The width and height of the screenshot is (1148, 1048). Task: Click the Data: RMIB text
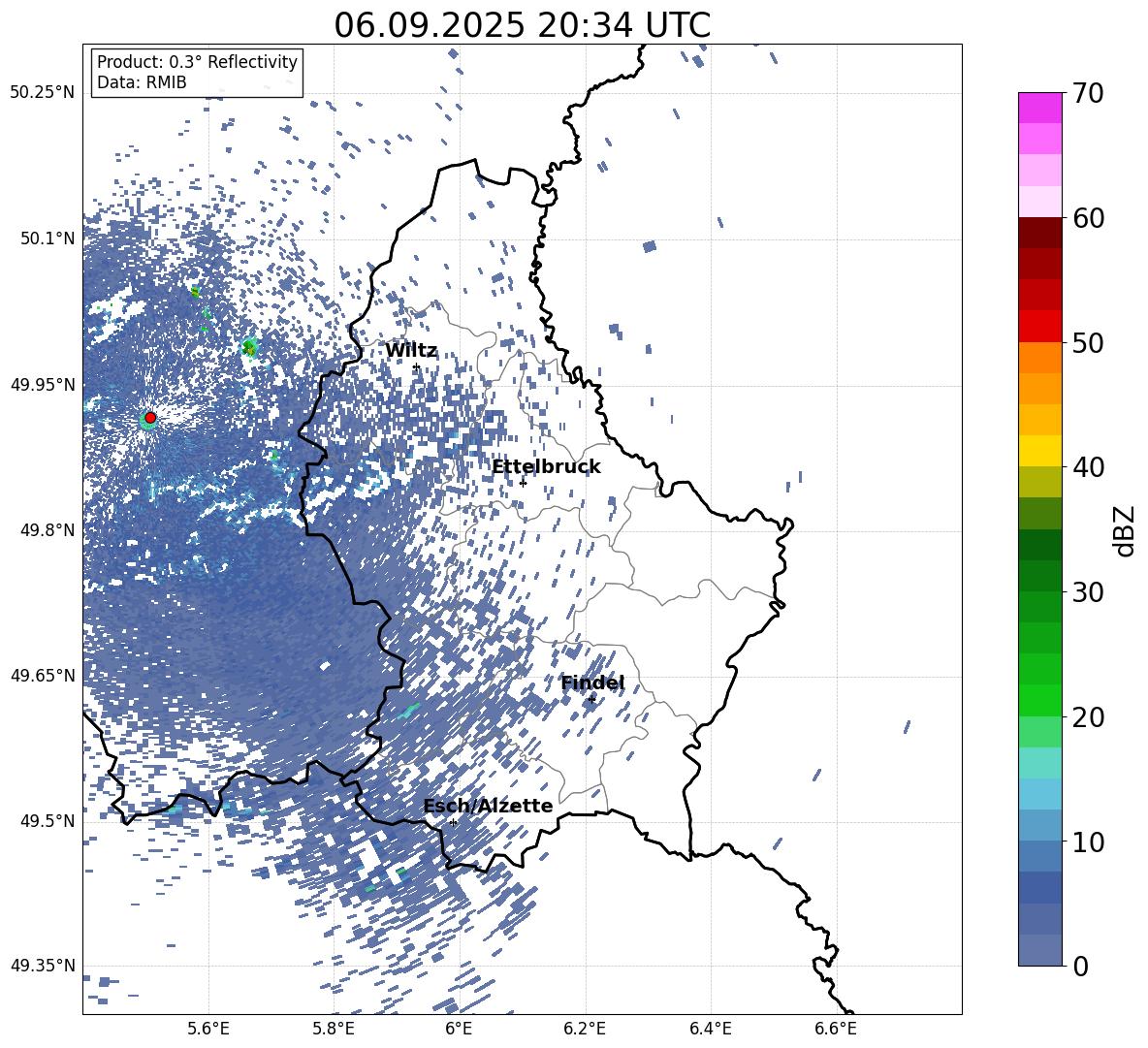click(x=142, y=82)
